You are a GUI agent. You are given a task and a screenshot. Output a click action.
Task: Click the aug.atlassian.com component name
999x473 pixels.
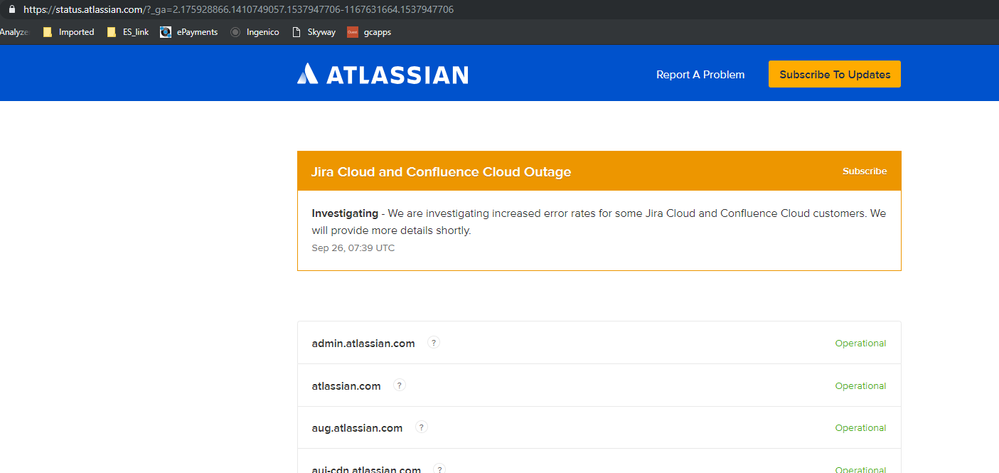357,428
